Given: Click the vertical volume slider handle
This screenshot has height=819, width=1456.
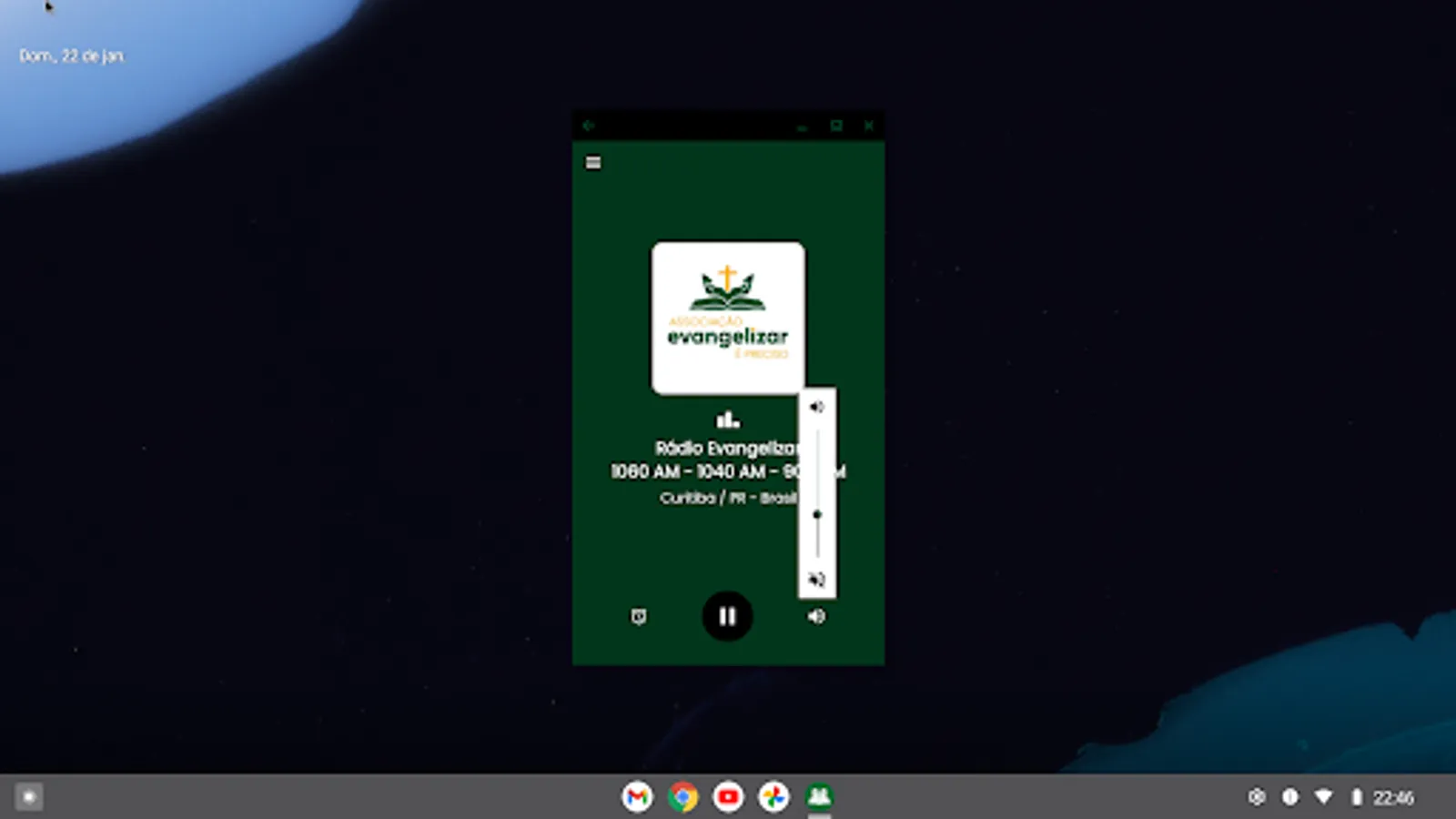Looking at the screenshot, I should click(817, 515).
